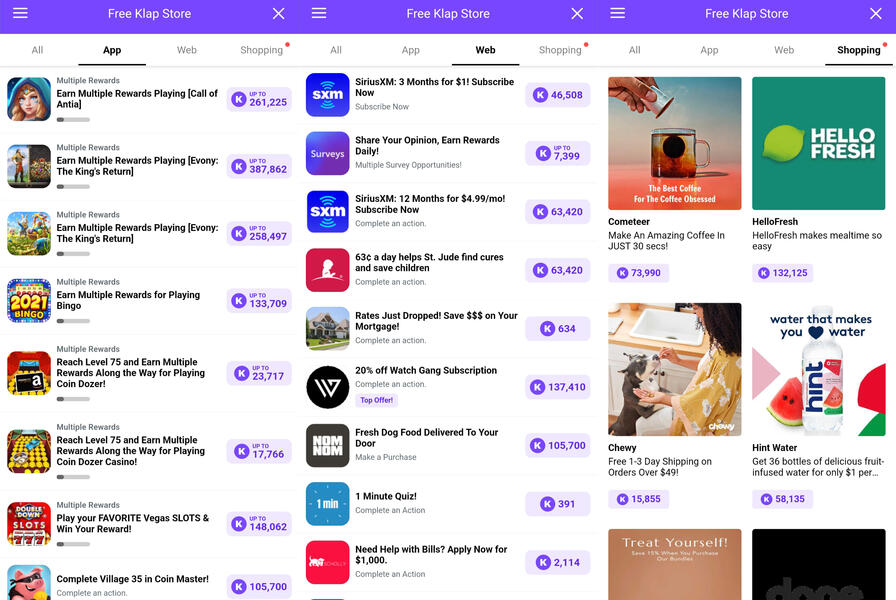The height and width of the screenshot is (600, 896).
Task: Click the 1 min quiz clock icon
Action: 327,503
